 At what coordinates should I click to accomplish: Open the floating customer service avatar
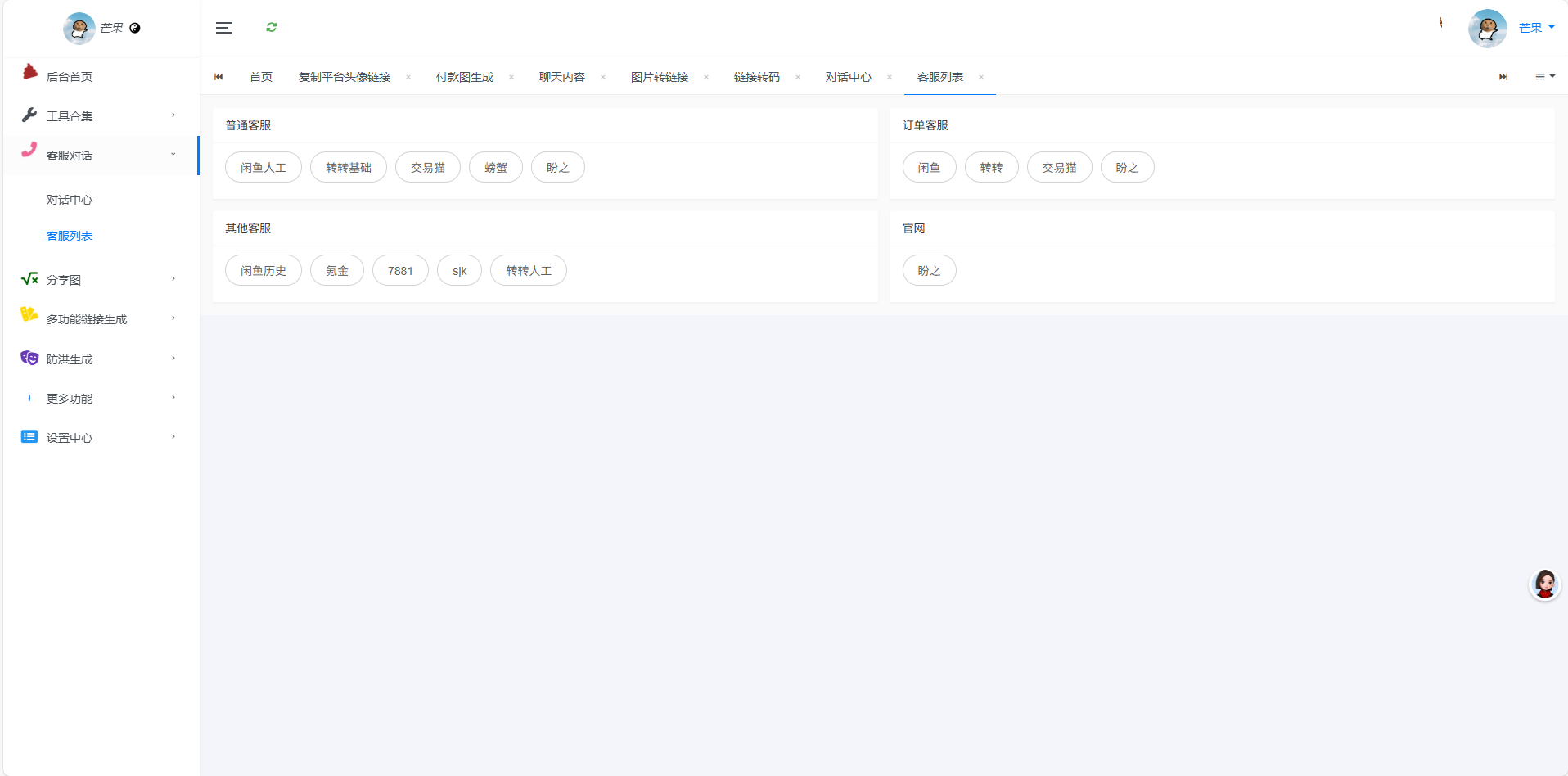coord(1544,584)
